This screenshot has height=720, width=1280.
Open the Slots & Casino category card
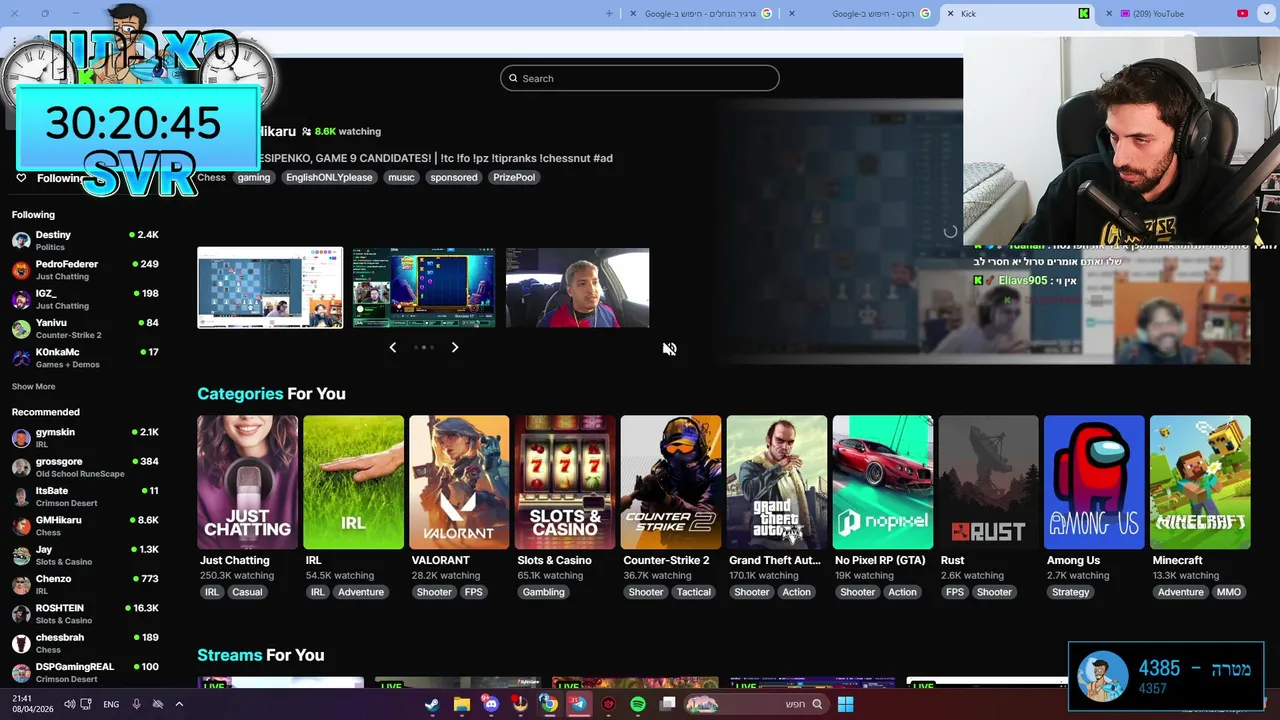click(x=565, y=482)
